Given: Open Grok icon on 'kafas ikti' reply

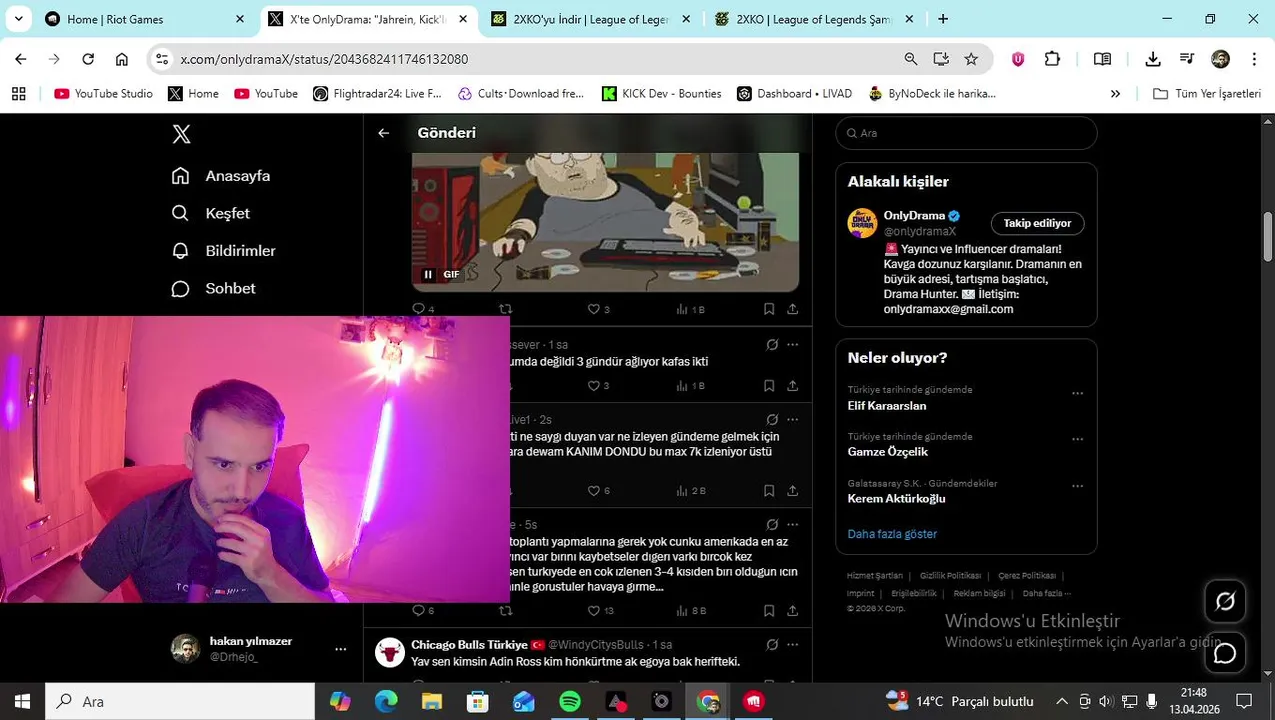Looking at the screenshot, I should pyautogui.click(x=772, y=345).
